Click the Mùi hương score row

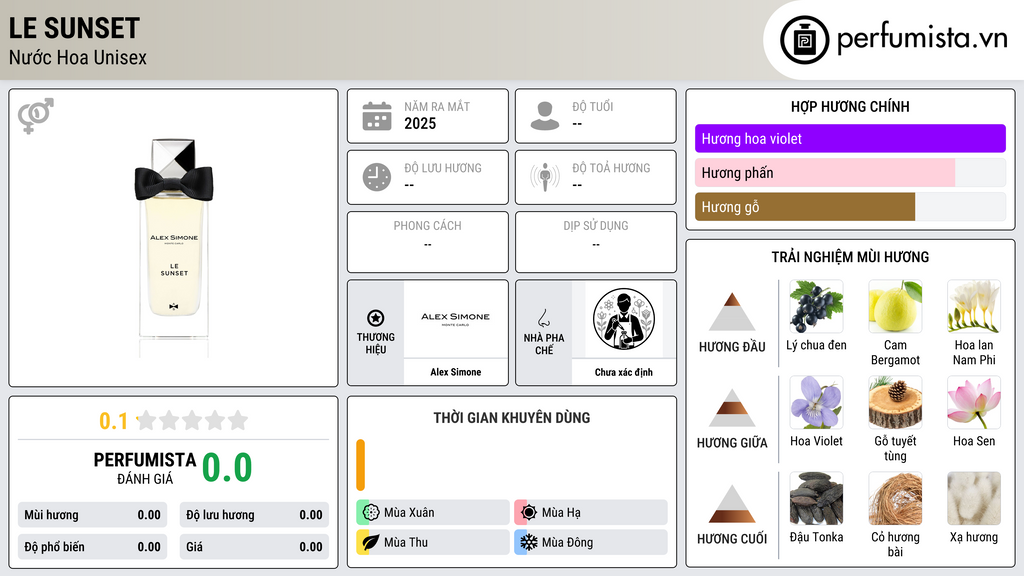(93, 515)
